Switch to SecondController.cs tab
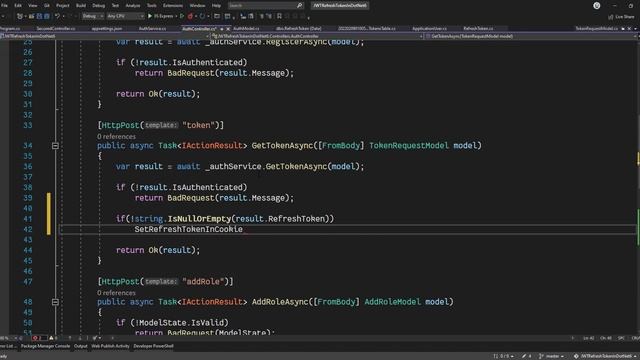The width and height of the screenshot is (640, 360). point(56,29)
